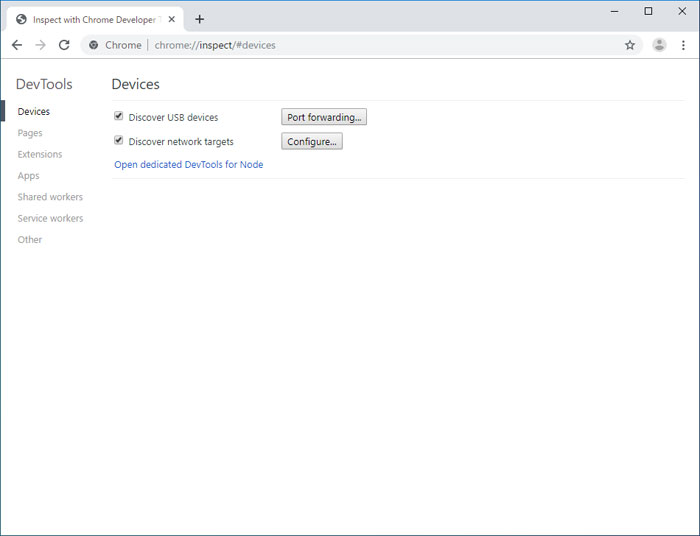The width and height of the screenshot is (700, 536).
Task: Open dedicated DevTools for Node link
Action: pos(188,164)
